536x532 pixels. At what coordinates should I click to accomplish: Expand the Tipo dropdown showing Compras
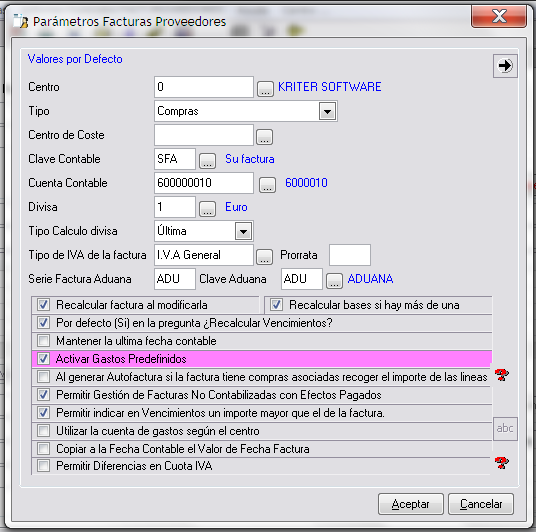coord(327,111)
